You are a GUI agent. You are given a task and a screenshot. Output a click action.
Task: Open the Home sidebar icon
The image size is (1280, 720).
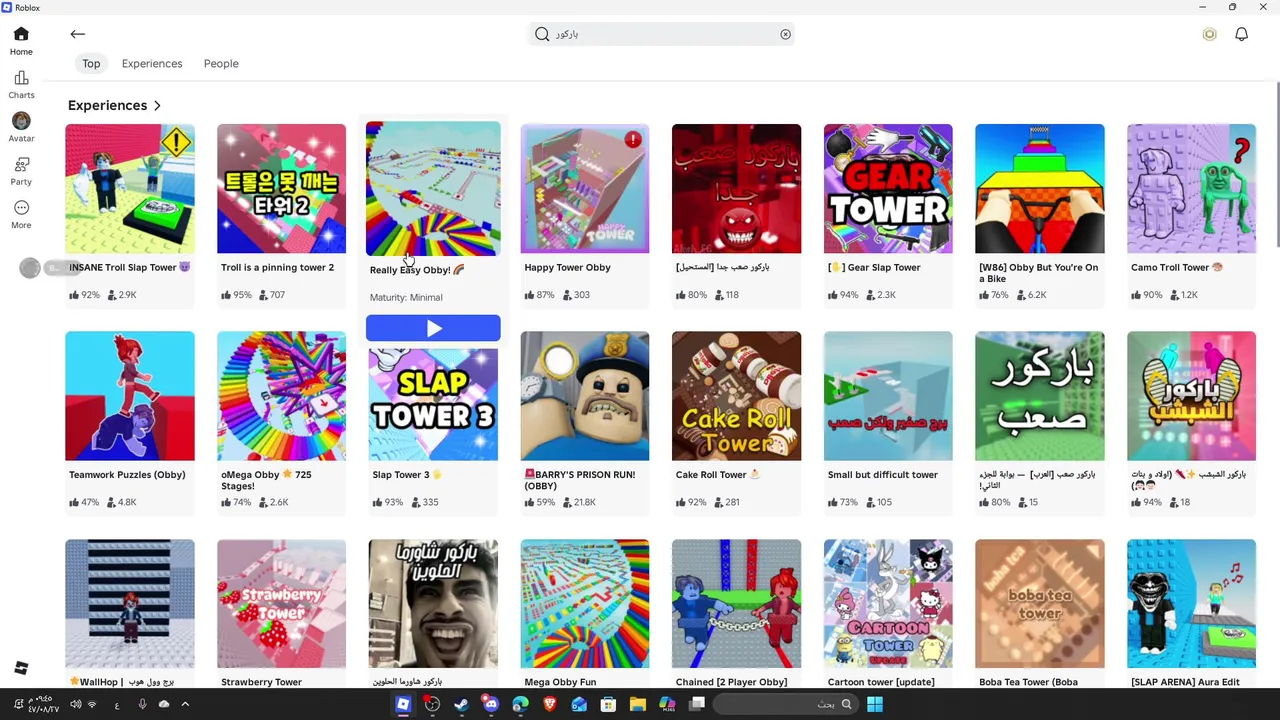pos(21,41)
